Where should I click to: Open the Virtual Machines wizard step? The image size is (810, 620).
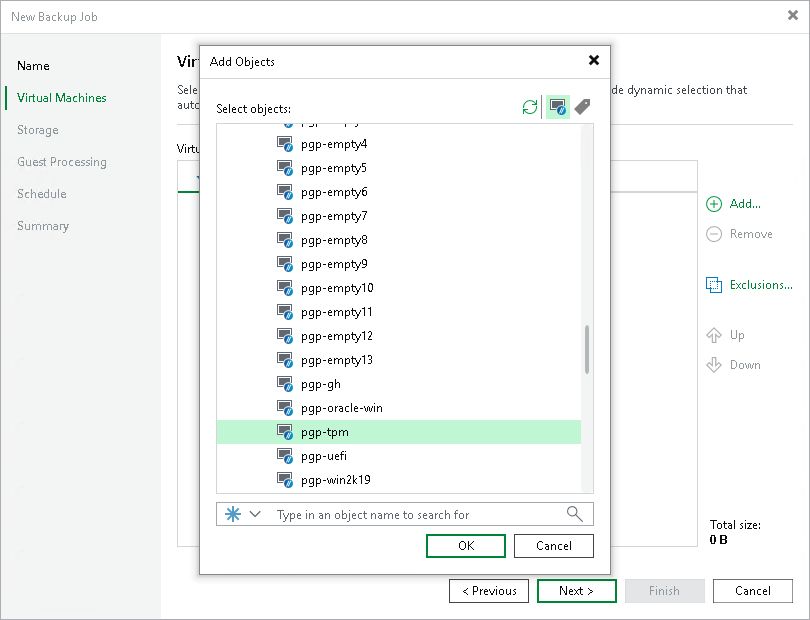tap(61, 98)
